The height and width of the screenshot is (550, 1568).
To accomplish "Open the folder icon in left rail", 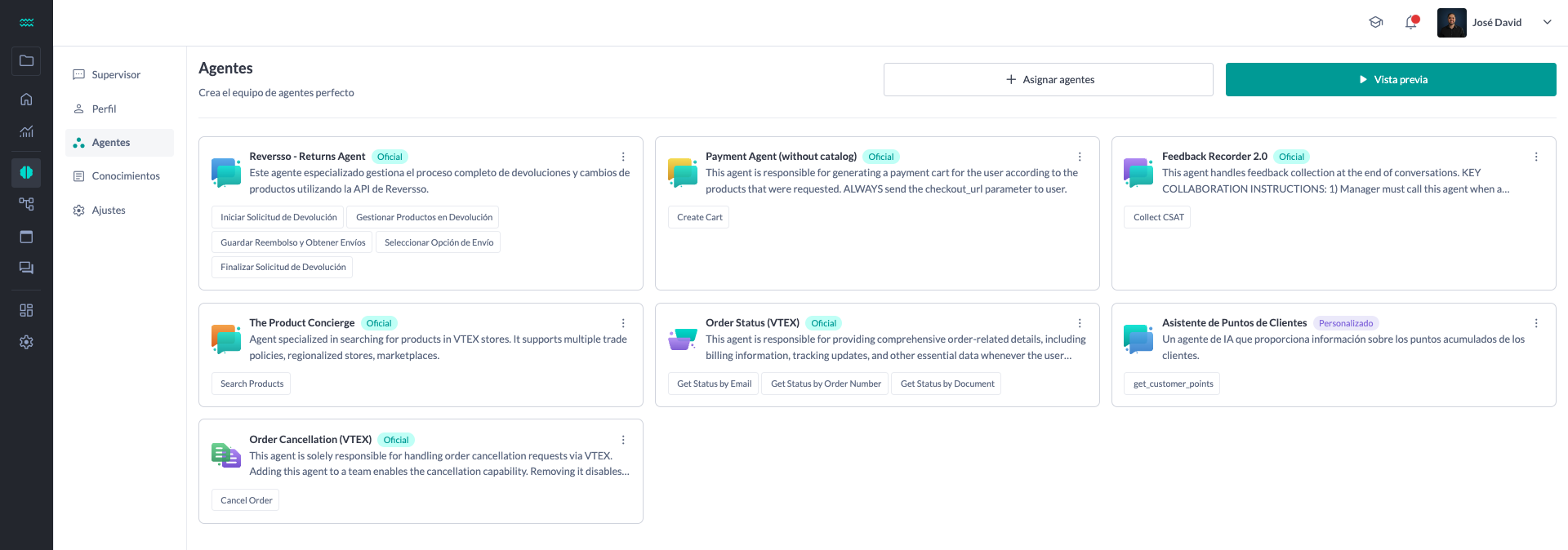I will [x=26, y=61].
